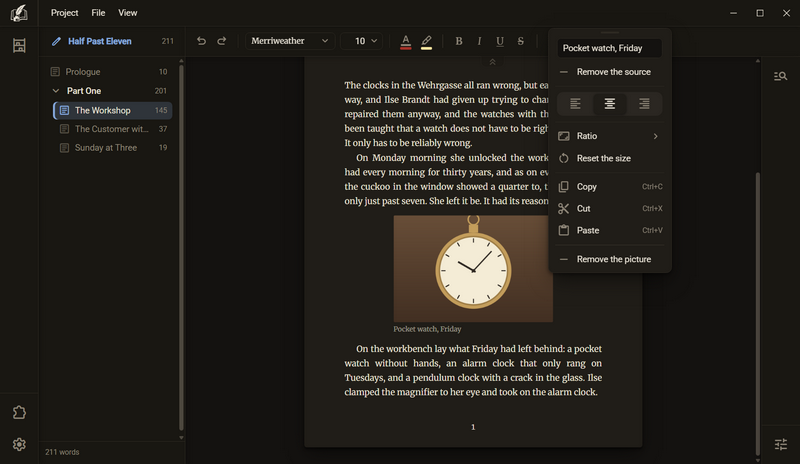Select the Prologue chapter
Viewport: 800px width, 464px height.
(111, 72)
